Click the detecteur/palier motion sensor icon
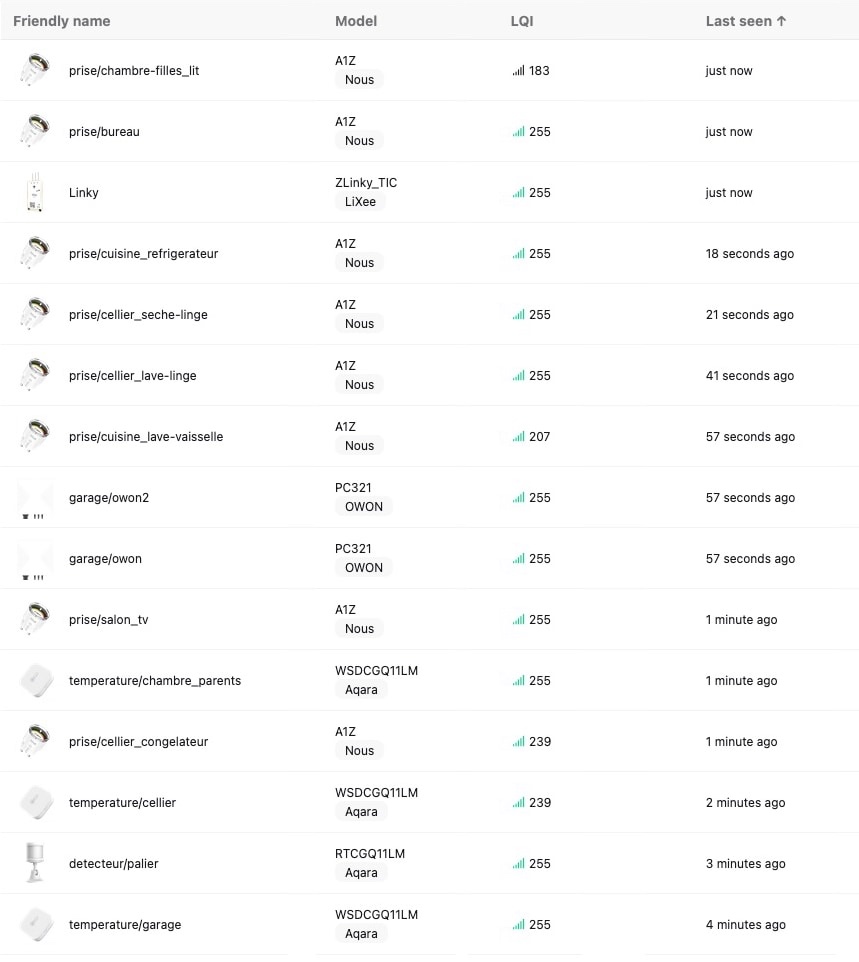 34,863
